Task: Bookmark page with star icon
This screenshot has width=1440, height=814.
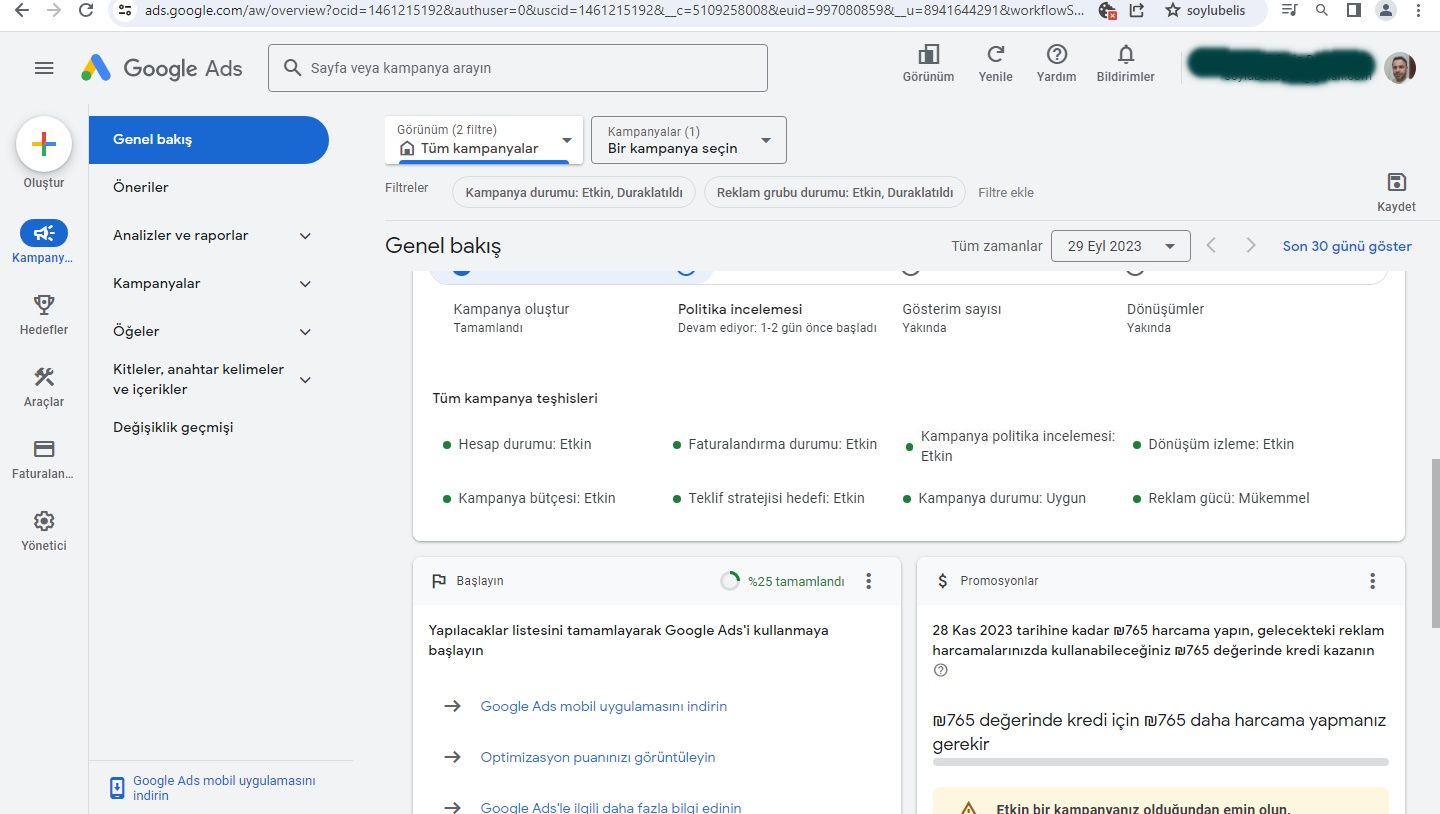Action: click(x=1173, y=10)
